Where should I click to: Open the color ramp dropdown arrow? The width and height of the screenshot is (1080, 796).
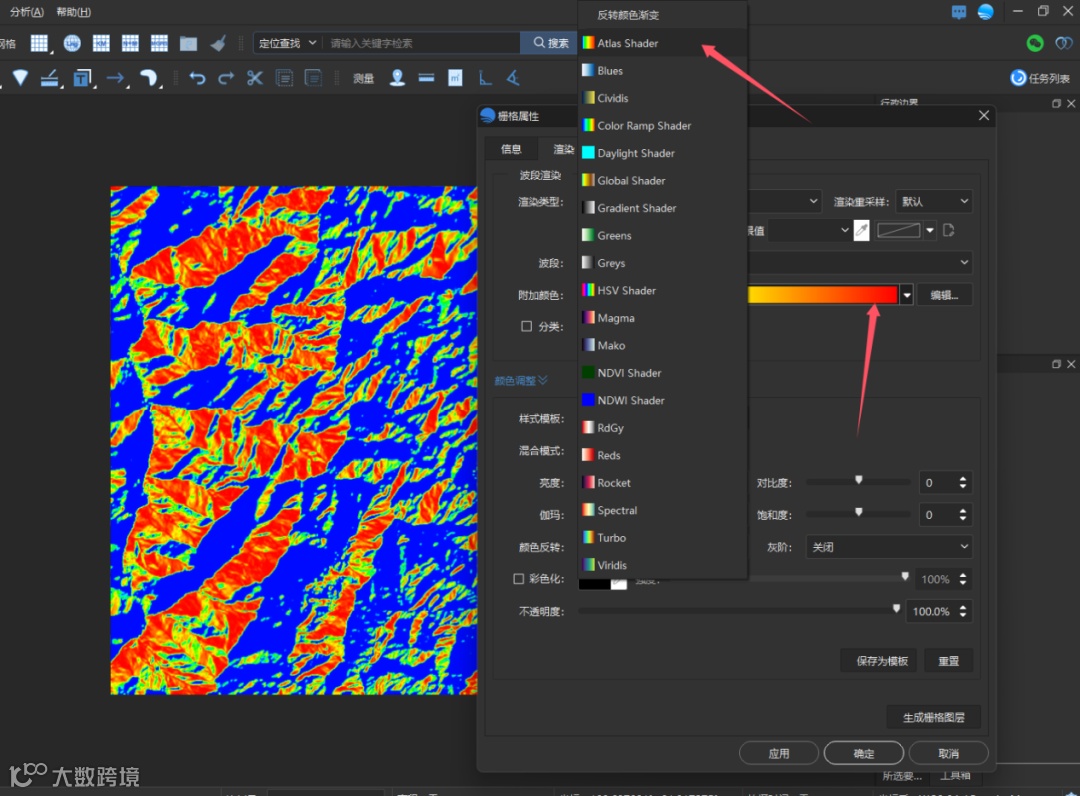pos(907,295)
